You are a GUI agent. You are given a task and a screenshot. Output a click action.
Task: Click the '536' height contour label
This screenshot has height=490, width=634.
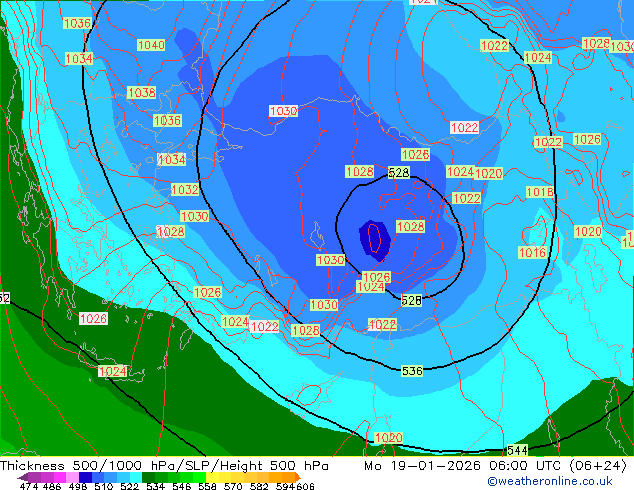pos(412,371)
